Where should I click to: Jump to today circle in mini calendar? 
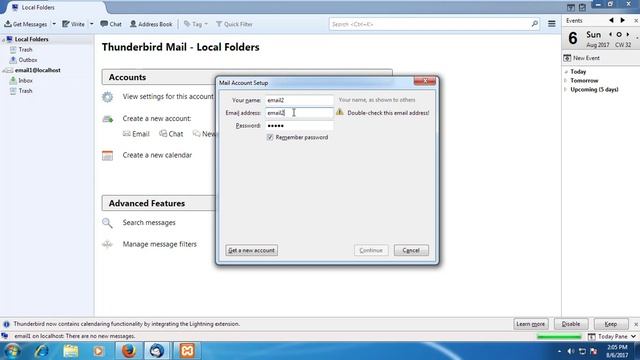tap(619, 35)
